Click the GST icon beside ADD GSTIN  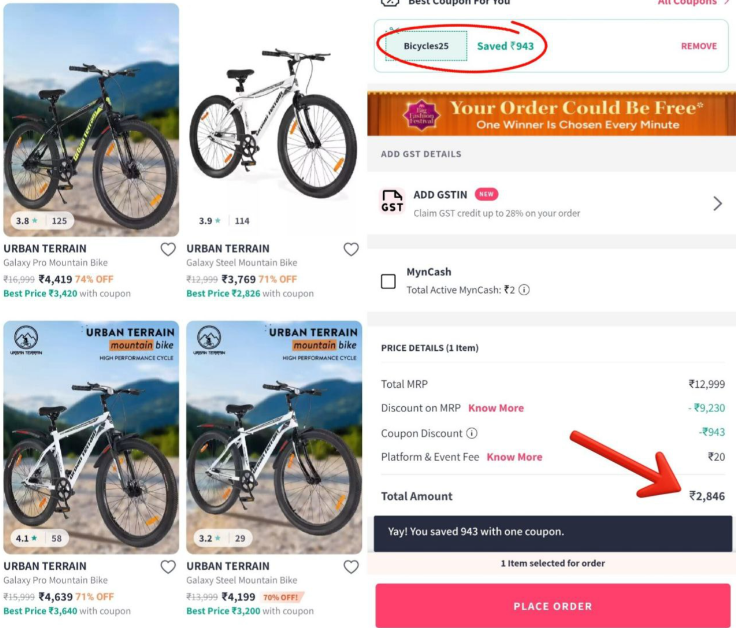pyautogui.click(x=392, y=202)
